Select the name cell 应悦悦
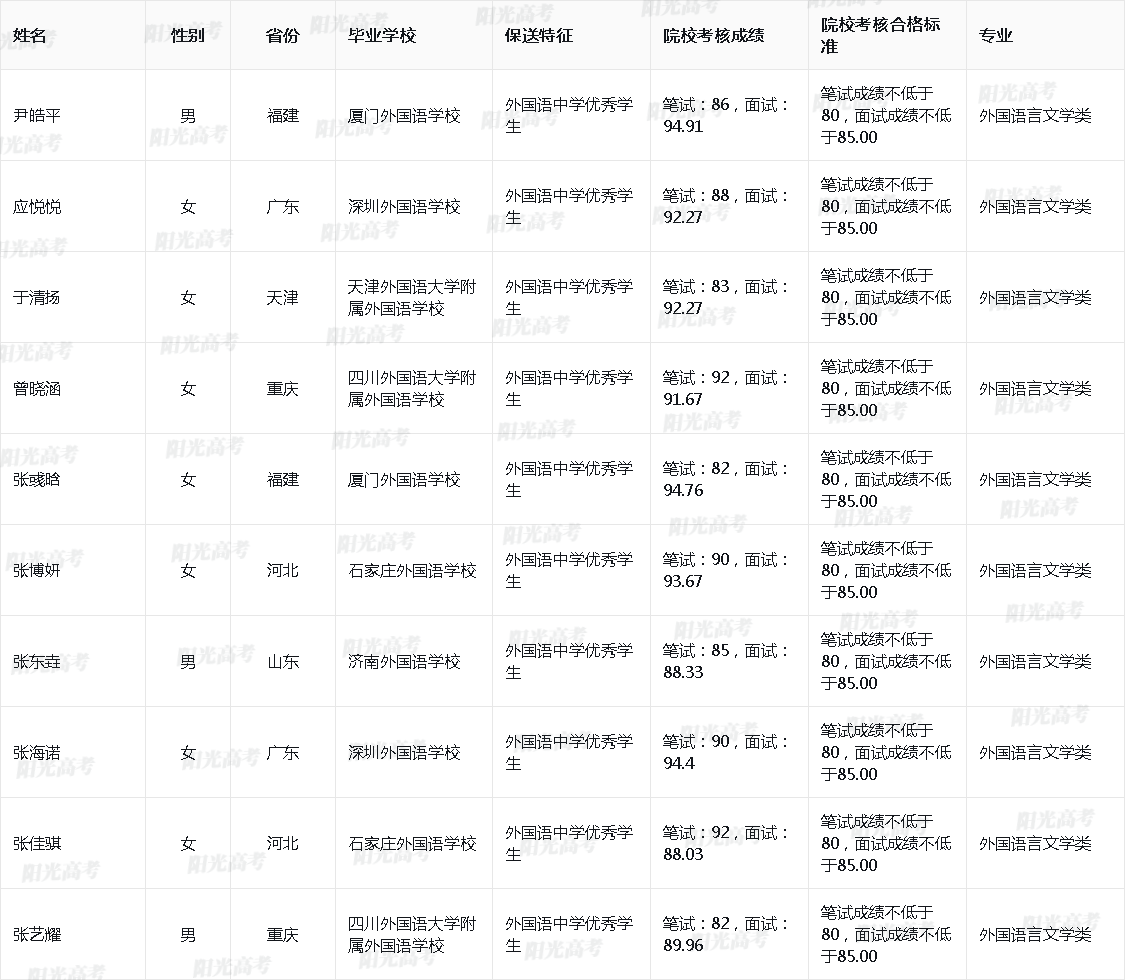 37,207
